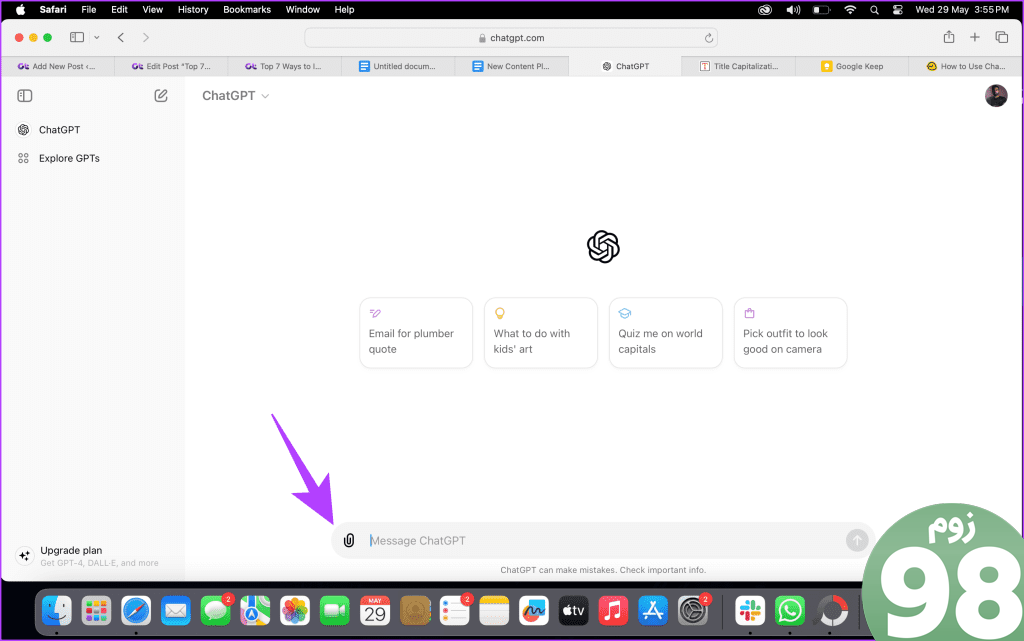
Task: Open Control Center from menu bar
Action: [897, 10]
